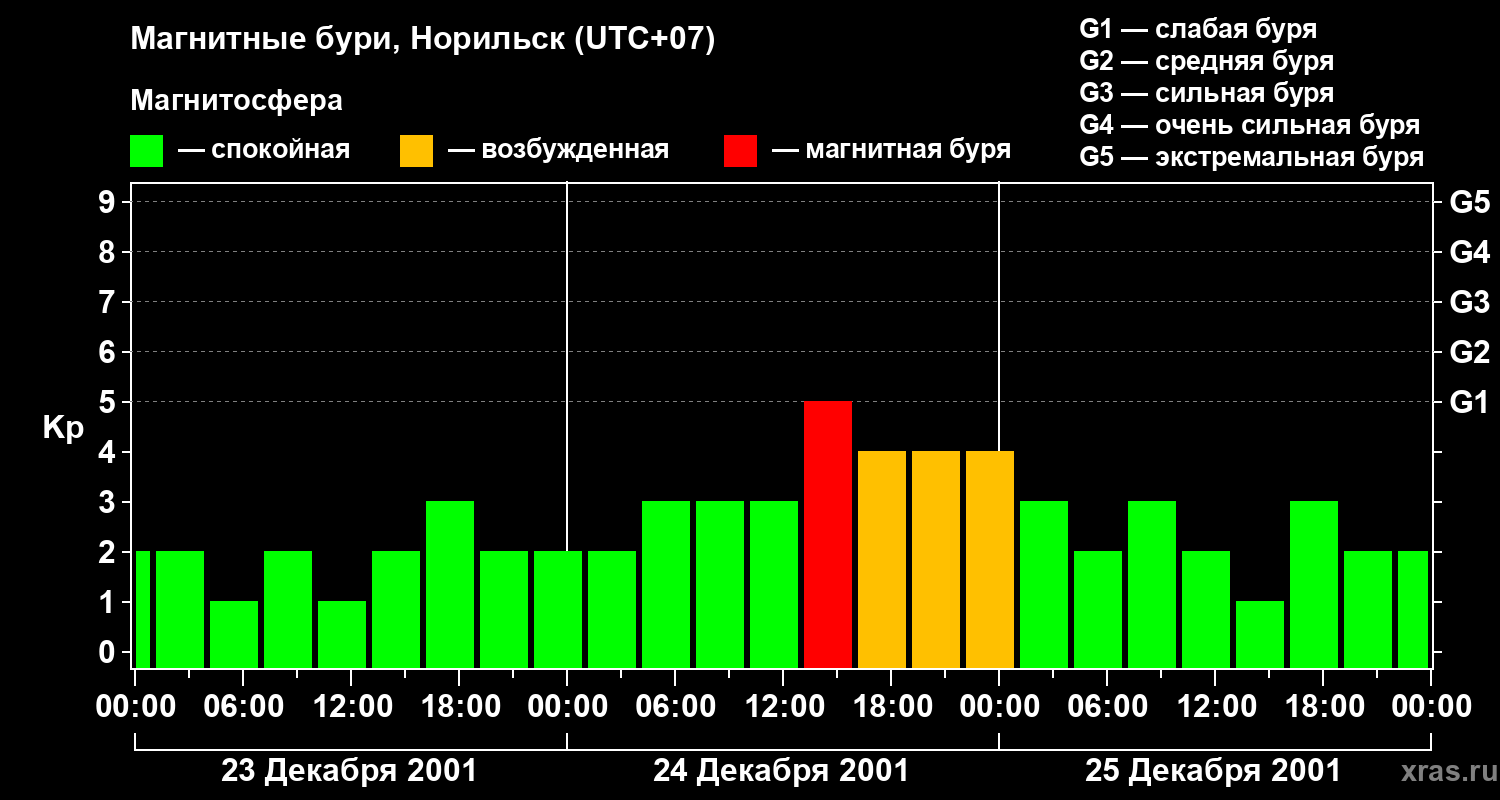Click the 'G5' label on the right axis
Viewport: 1500px width, 800px height.
[1469, 202]
